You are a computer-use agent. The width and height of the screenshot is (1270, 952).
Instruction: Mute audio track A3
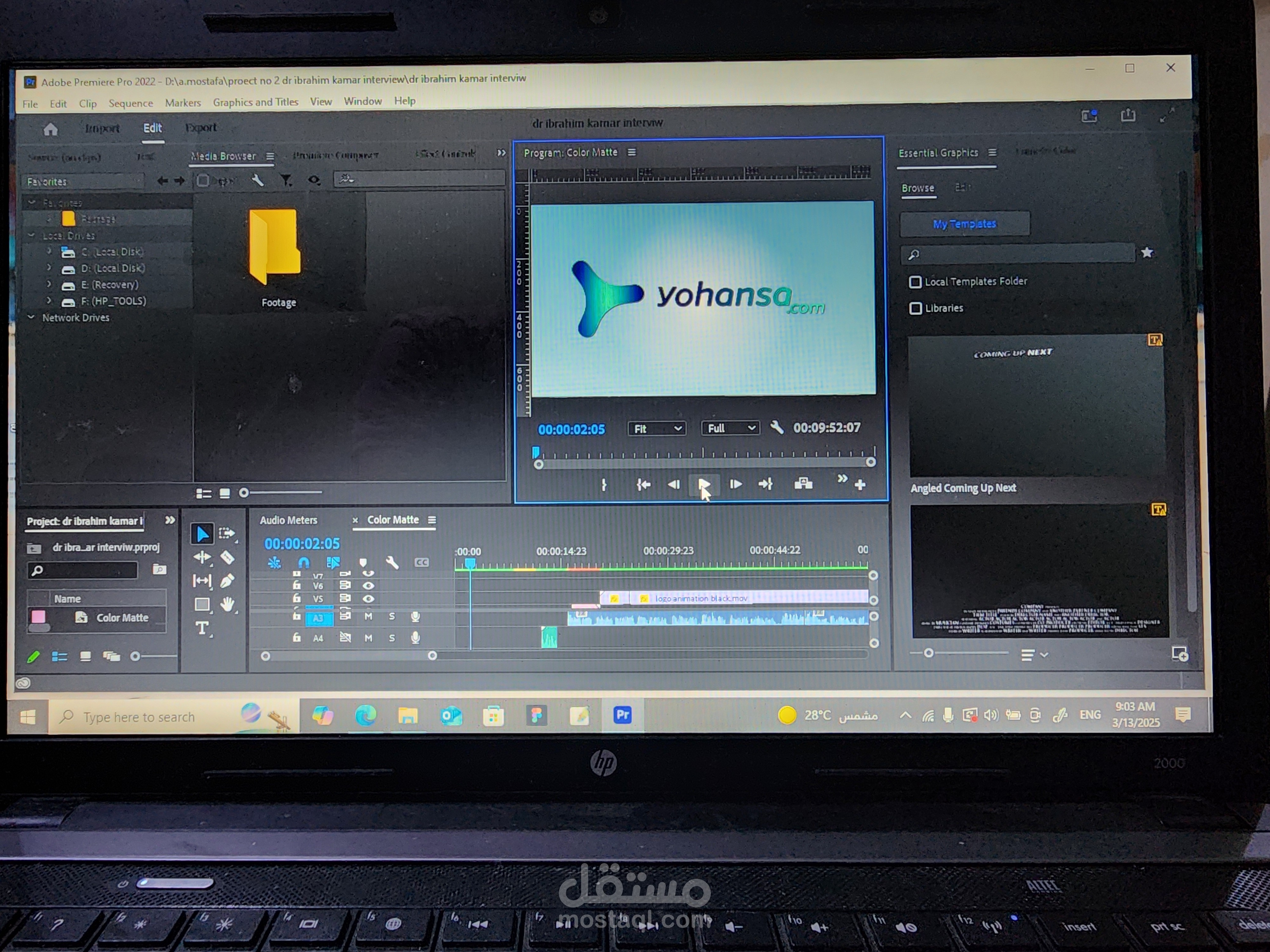(x=369, y=616)
